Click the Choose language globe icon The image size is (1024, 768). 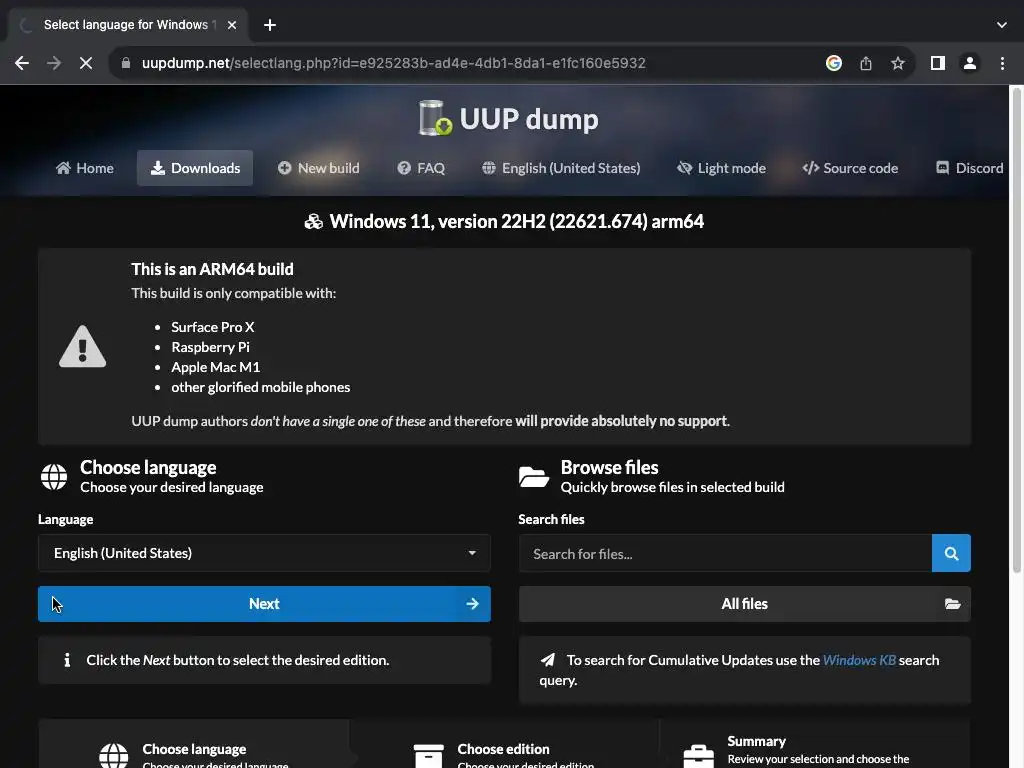pos(54,477)
